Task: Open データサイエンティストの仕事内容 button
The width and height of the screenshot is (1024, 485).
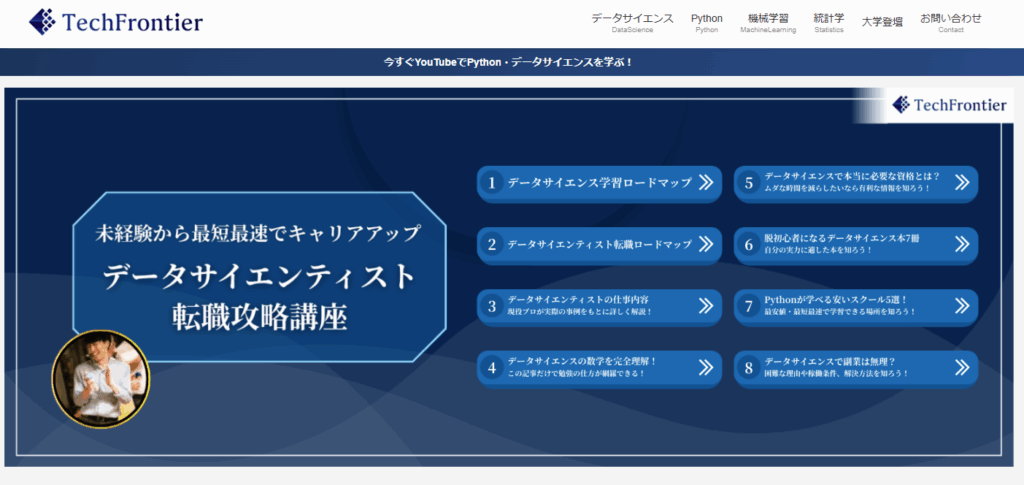Action: click(599, 306)
